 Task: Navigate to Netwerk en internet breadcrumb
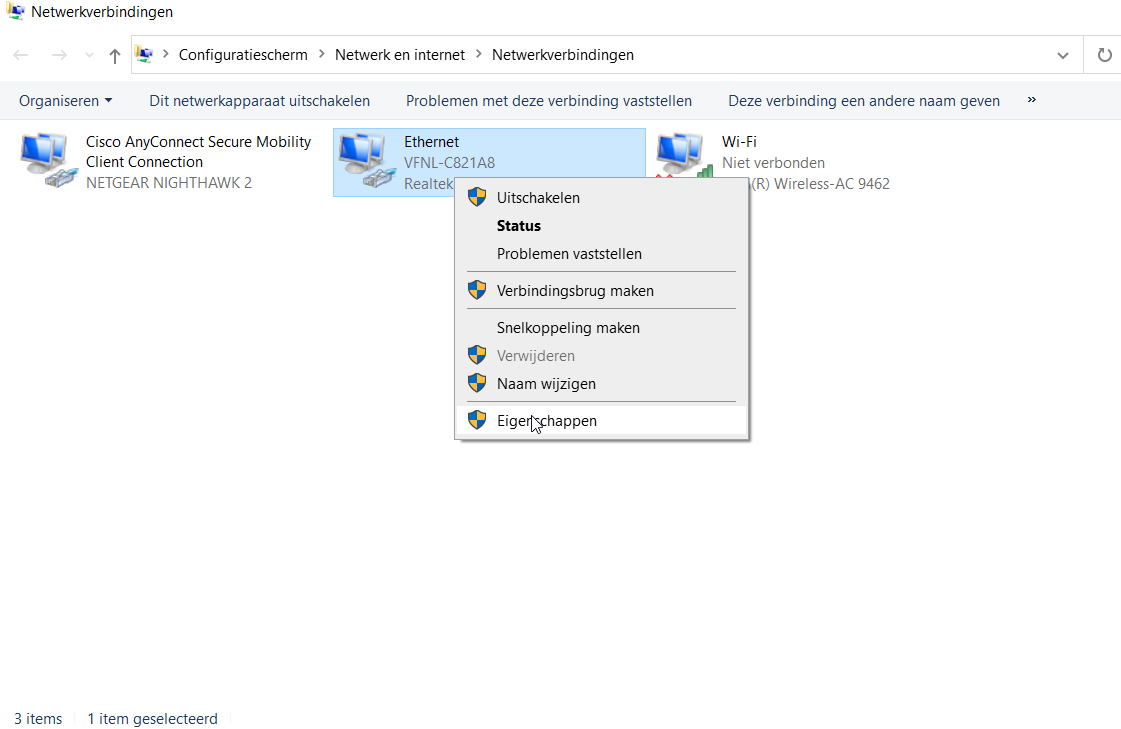(x=399, y=55)
